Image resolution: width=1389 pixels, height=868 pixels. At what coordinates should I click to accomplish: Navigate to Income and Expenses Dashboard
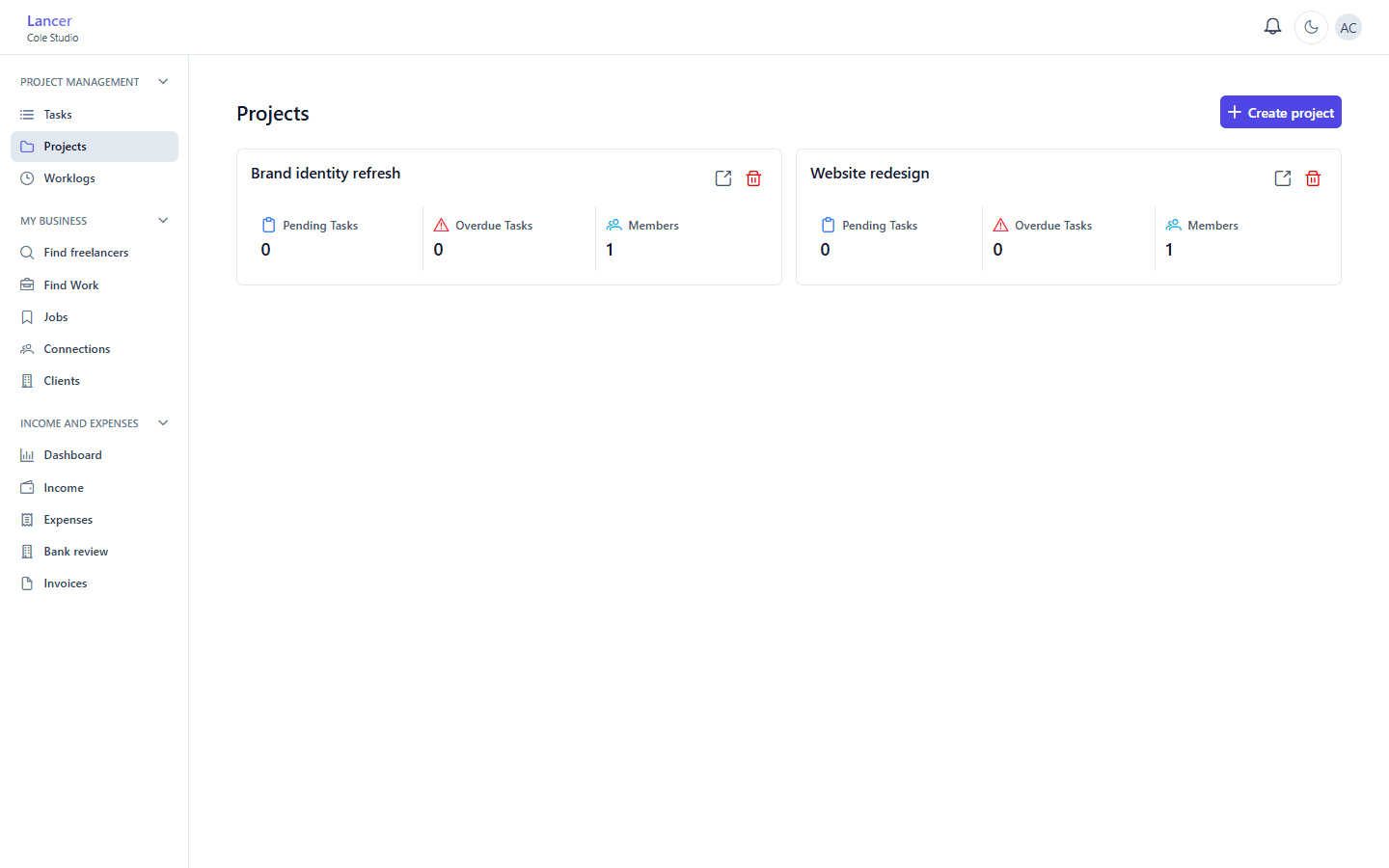pyautogui.click(x=95, y=455)
